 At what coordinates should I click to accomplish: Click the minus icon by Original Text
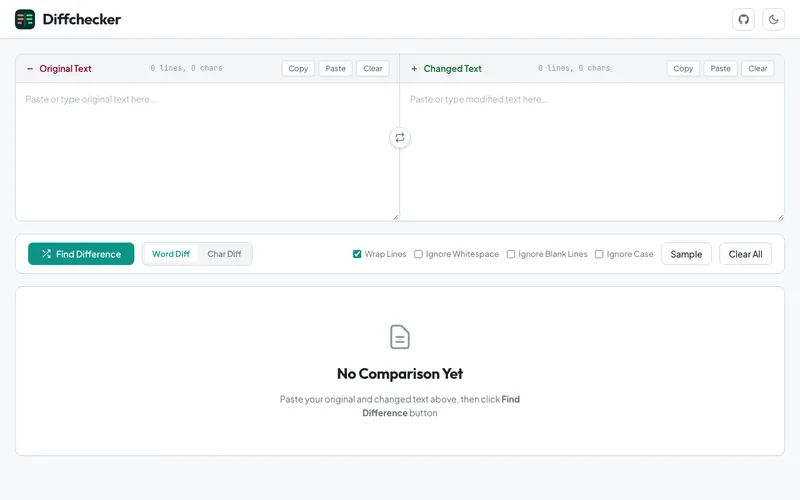click(x=30, y=68)
